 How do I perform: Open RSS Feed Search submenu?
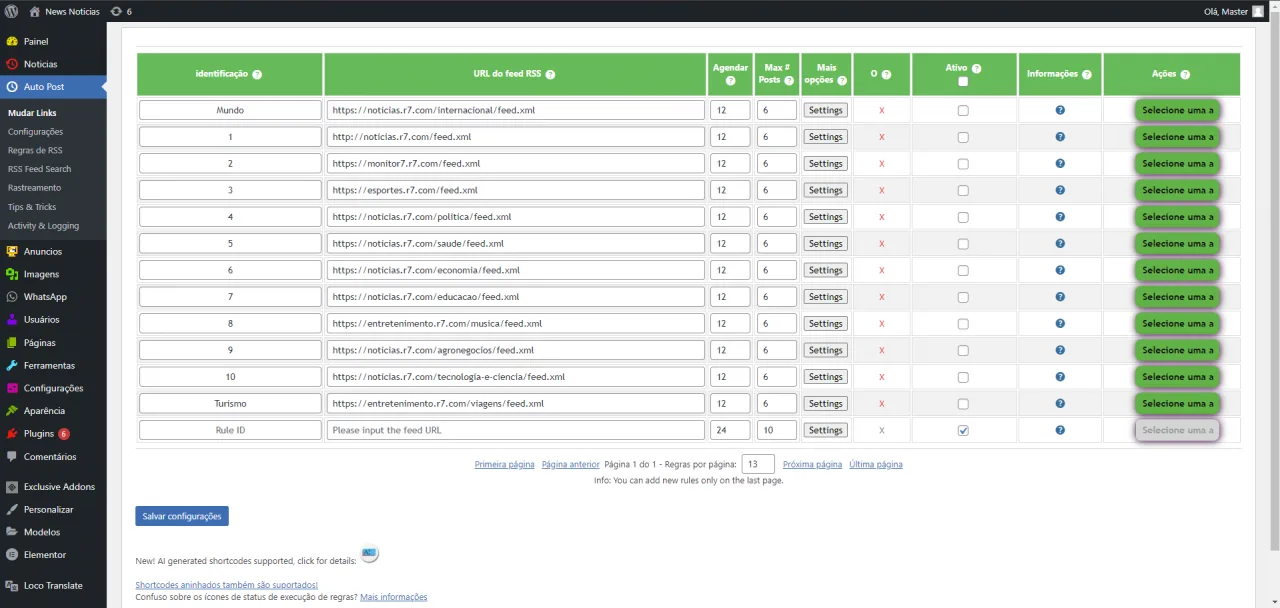[39, 169]
